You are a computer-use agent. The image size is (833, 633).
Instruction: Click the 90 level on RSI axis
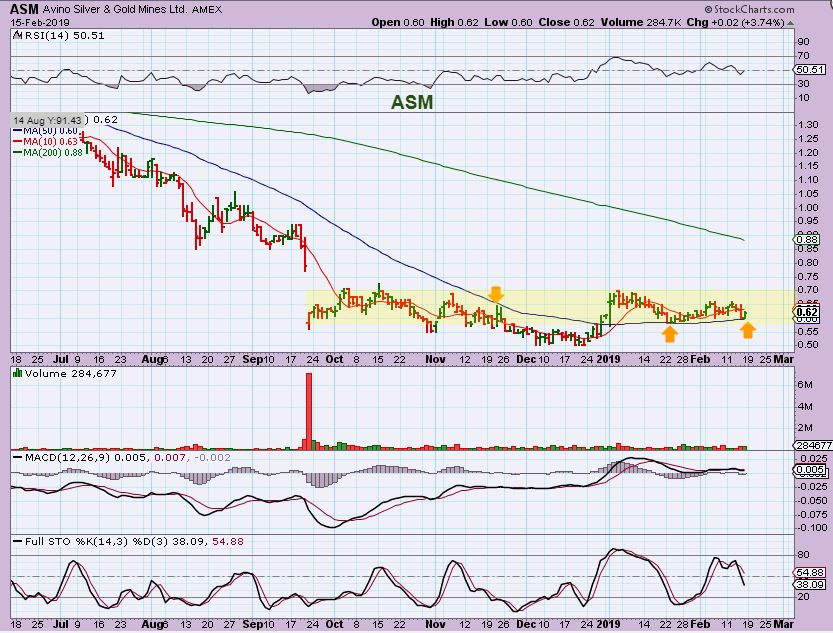point(804,42)
